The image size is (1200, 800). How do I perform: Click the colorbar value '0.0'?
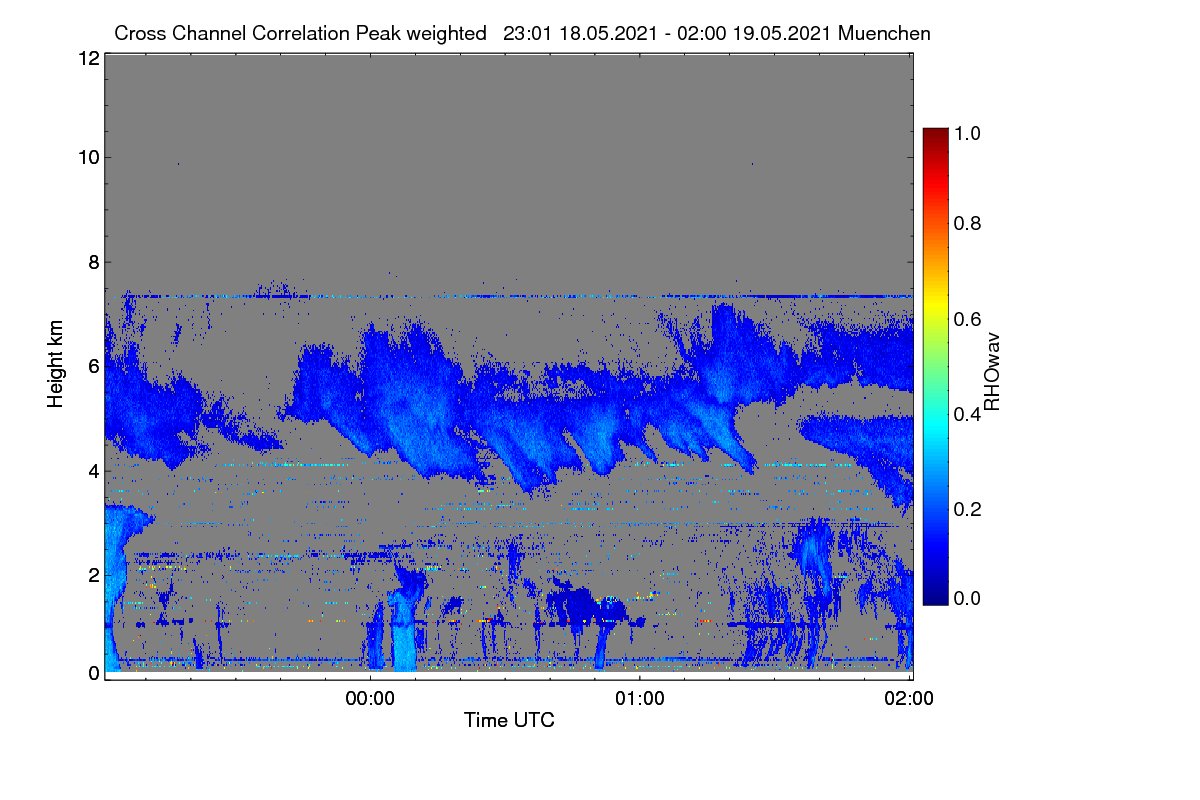click(966, 598)
